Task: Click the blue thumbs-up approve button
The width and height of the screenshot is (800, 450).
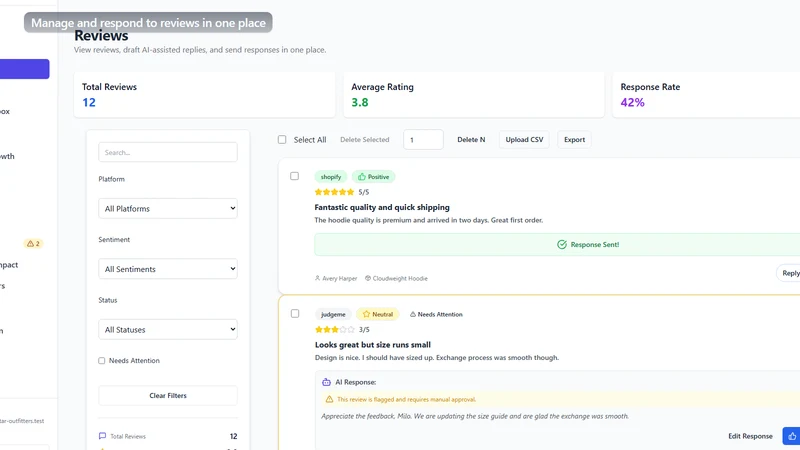Action: (x=791, y=436)
